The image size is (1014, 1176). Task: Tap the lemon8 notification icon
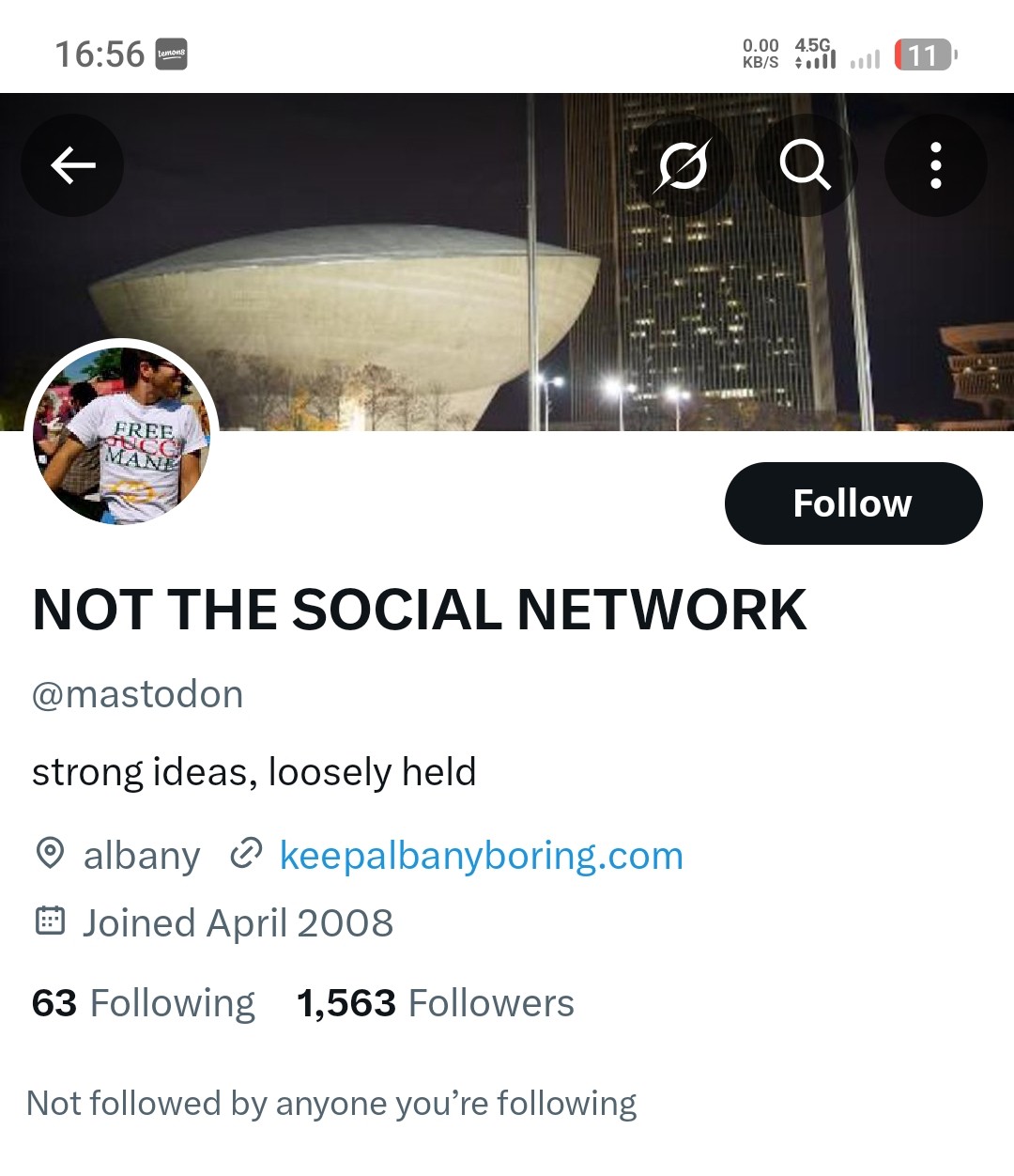171,54
